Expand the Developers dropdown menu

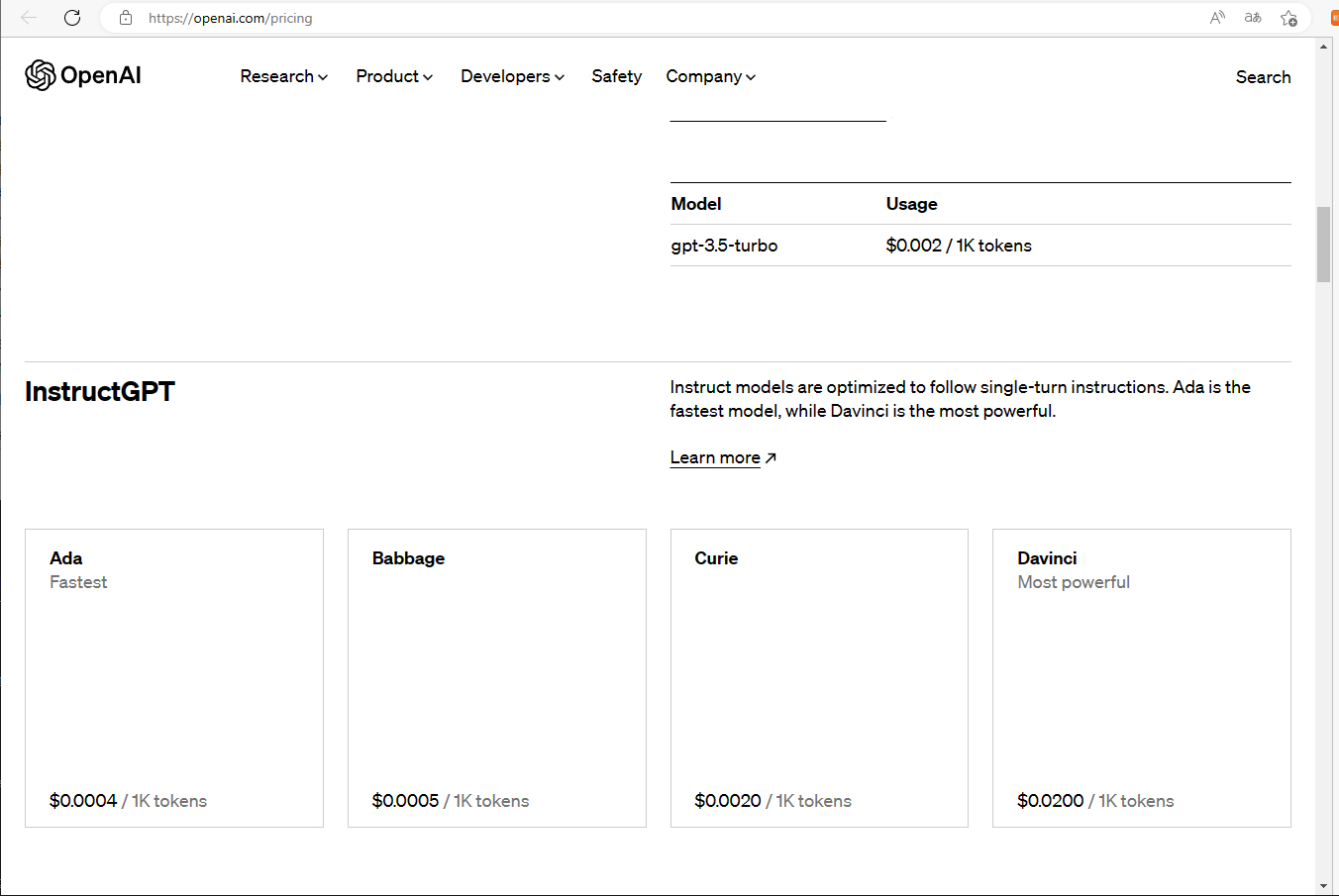point(512,76)
